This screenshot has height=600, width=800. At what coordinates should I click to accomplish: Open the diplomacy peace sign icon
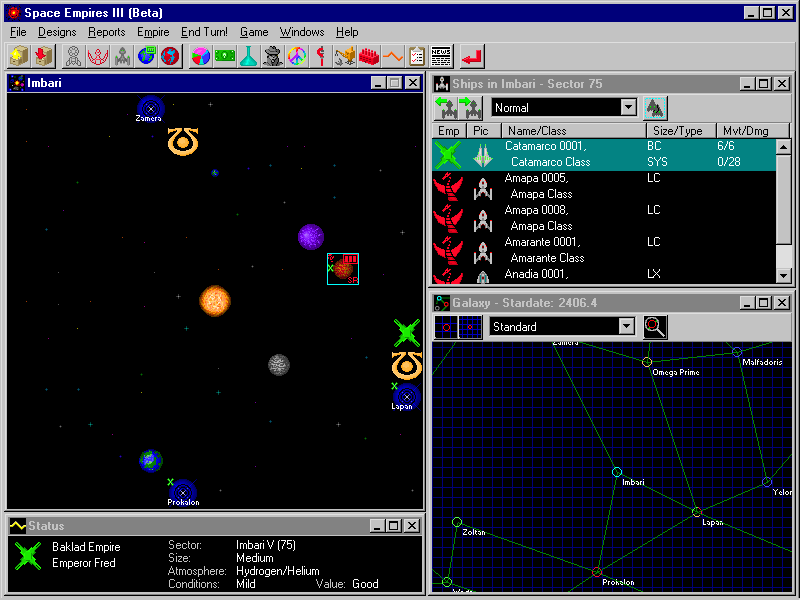tap(297, 56)
